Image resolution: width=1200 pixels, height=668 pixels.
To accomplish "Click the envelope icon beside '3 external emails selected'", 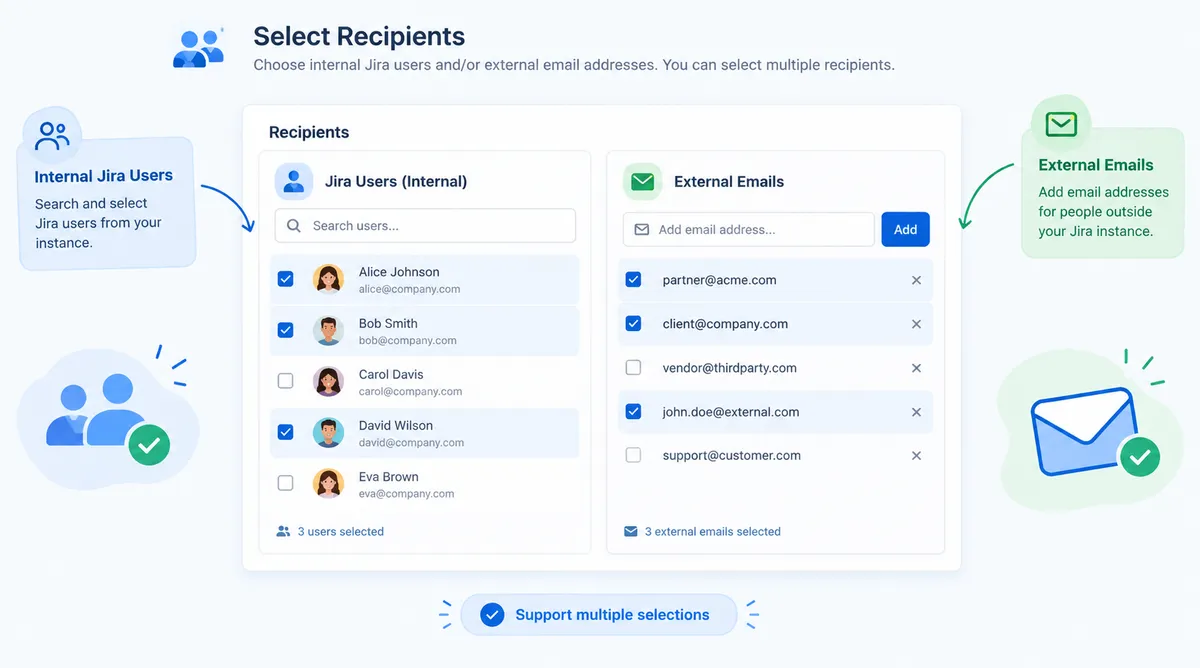I will pos(630,532).
